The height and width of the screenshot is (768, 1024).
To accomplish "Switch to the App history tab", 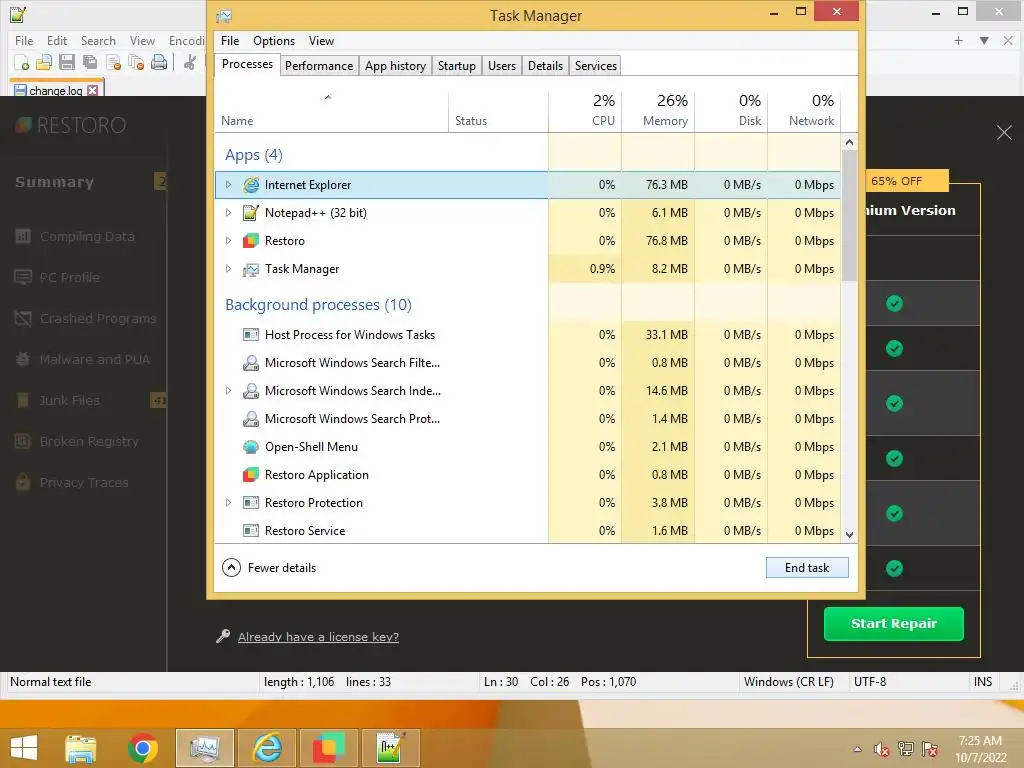I will click(395, 65).
